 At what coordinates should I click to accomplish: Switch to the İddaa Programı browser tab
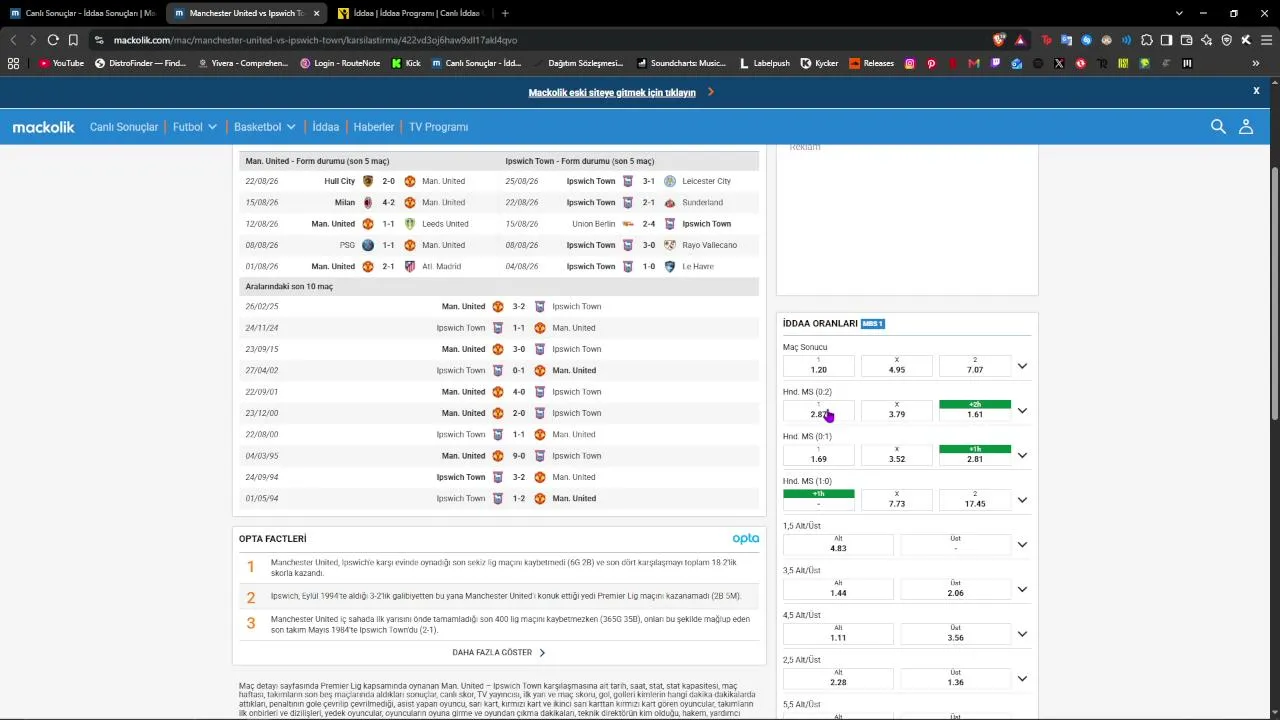pos(410,13)
